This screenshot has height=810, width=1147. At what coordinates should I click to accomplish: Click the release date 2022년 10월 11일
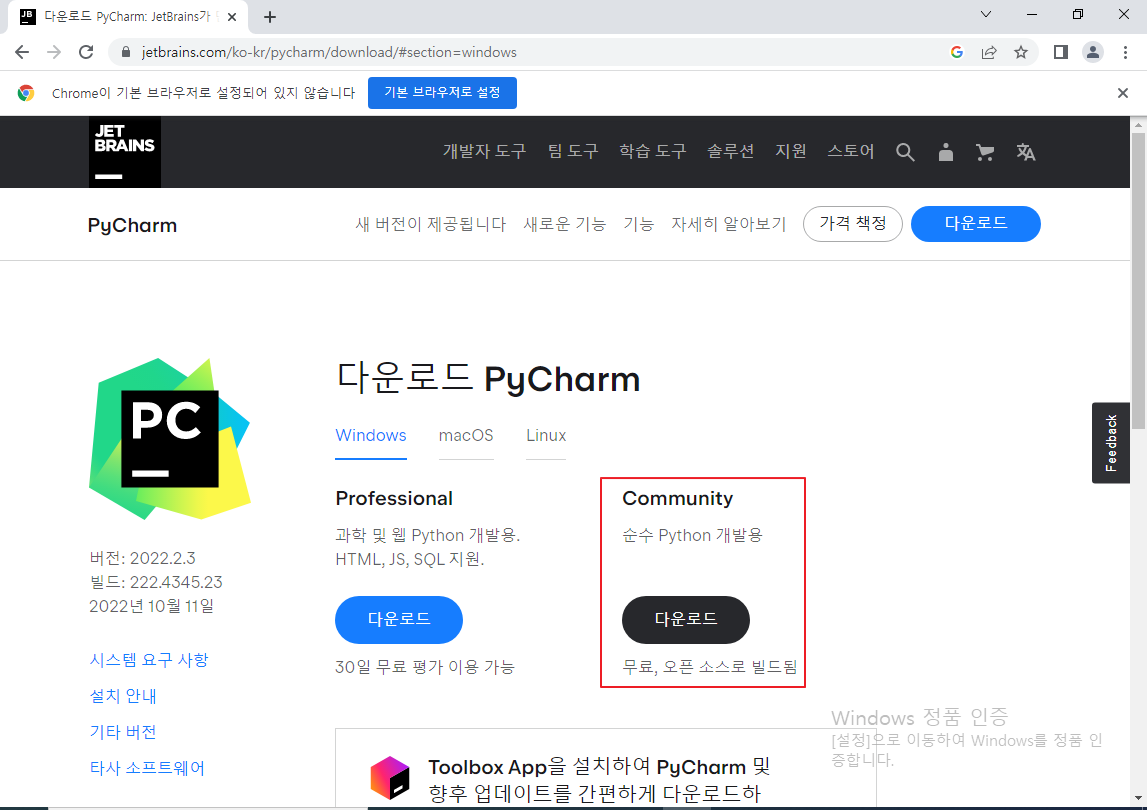[151, 607]
